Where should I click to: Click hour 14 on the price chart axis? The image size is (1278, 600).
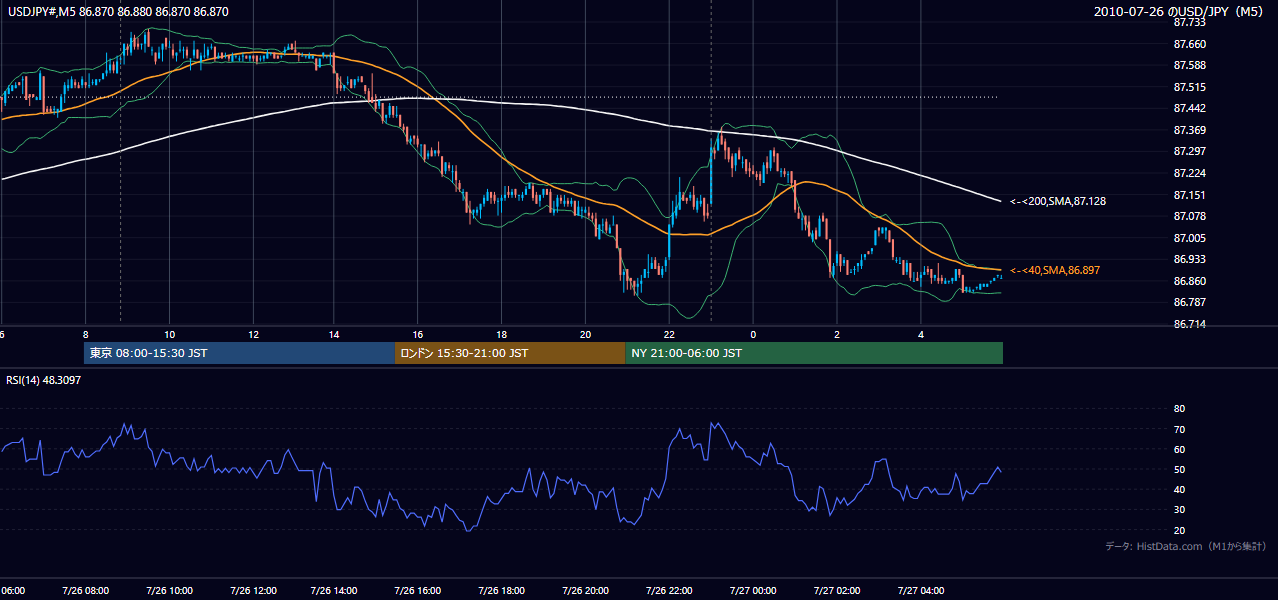point(335,334)
